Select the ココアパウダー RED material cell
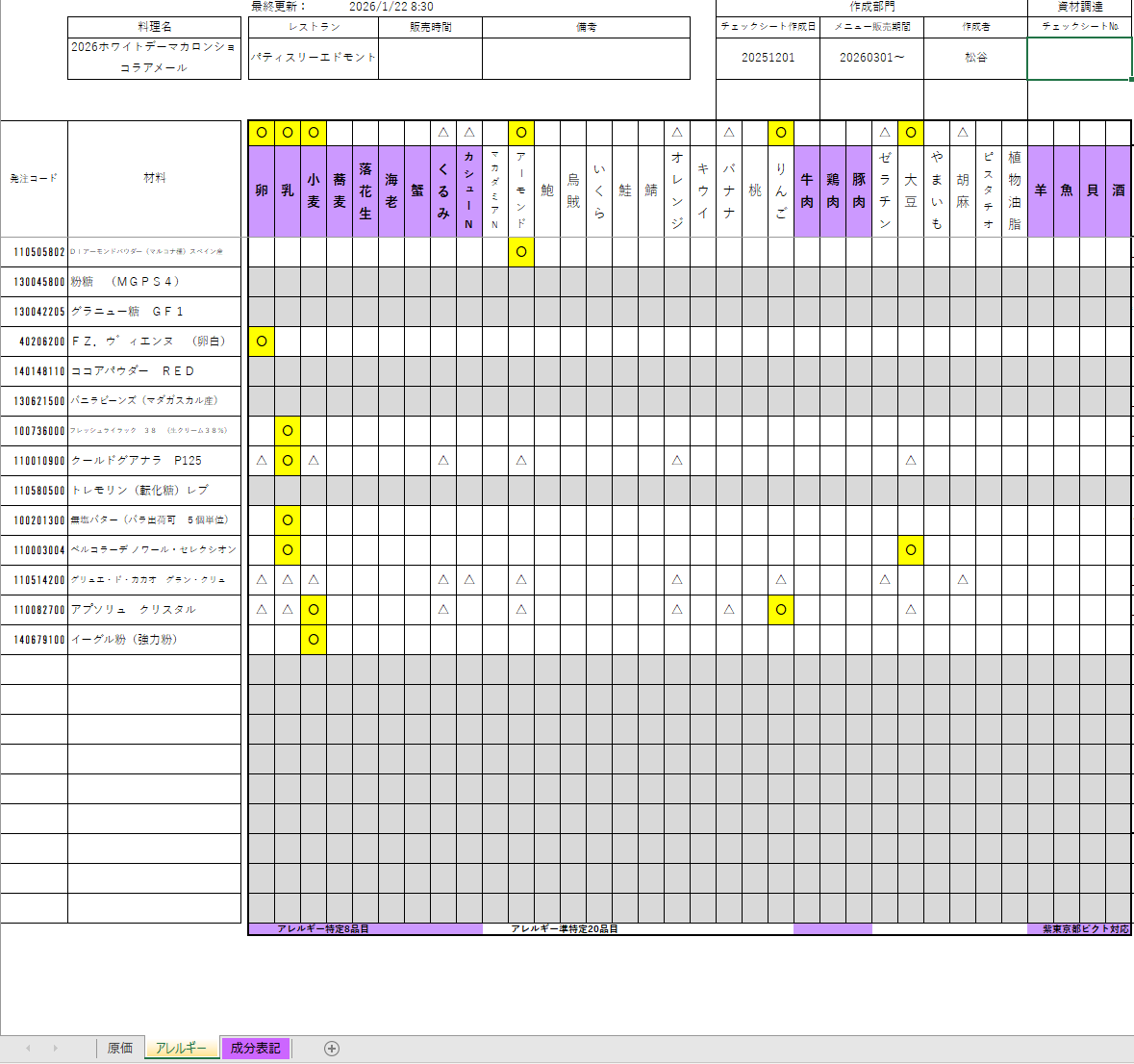 click(x=154, y=371)
